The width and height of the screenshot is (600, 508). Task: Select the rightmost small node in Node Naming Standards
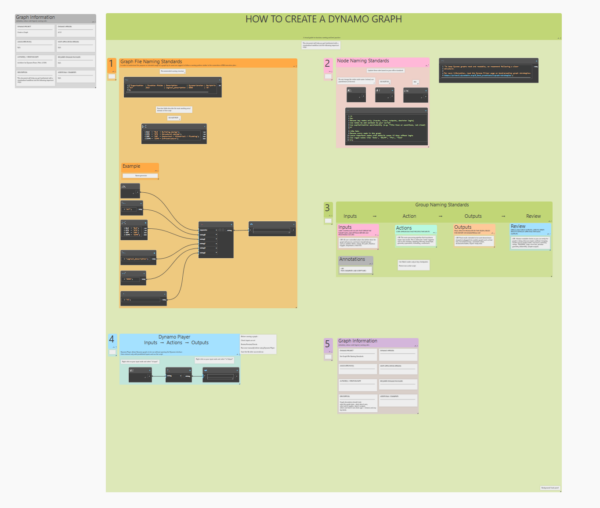[x=416, y=95]
